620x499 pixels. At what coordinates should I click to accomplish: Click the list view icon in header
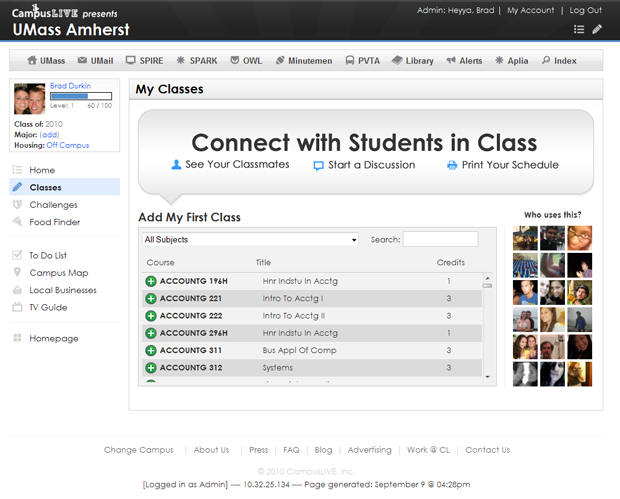pyautogui.click(x=579, y=30)
